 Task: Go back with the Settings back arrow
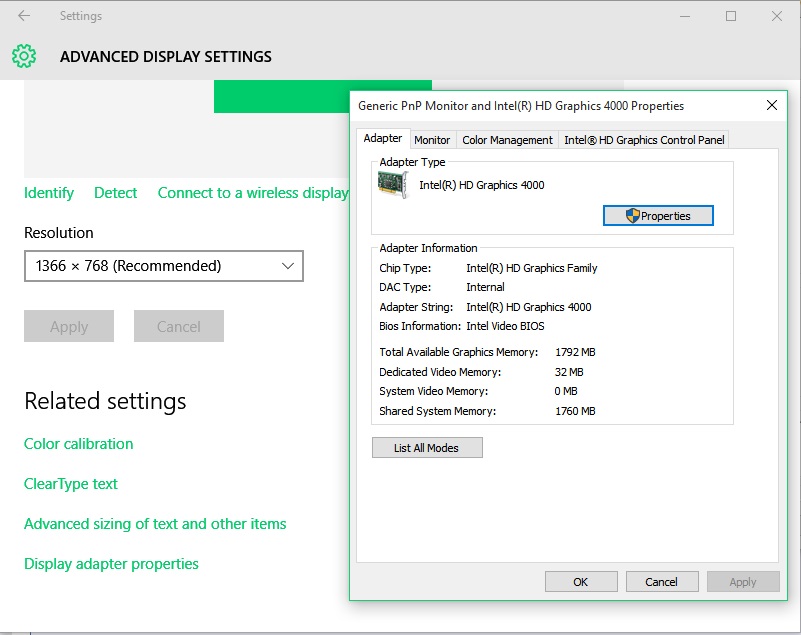point(24,16)
